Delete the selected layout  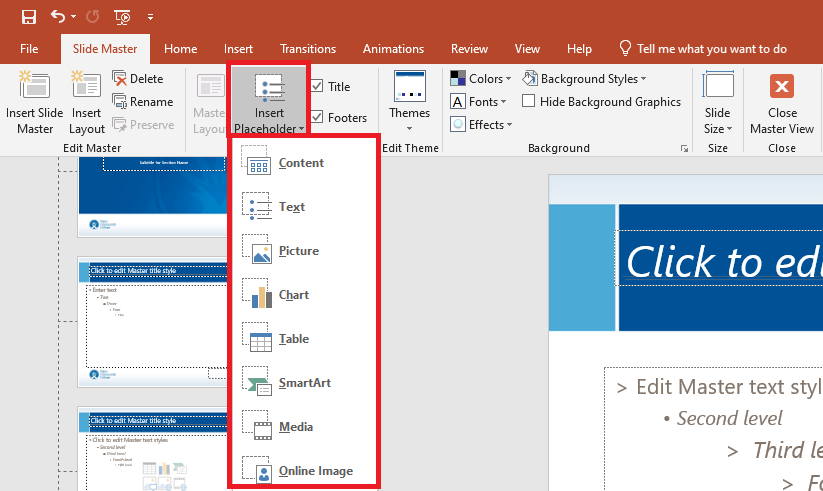(138, 79)
